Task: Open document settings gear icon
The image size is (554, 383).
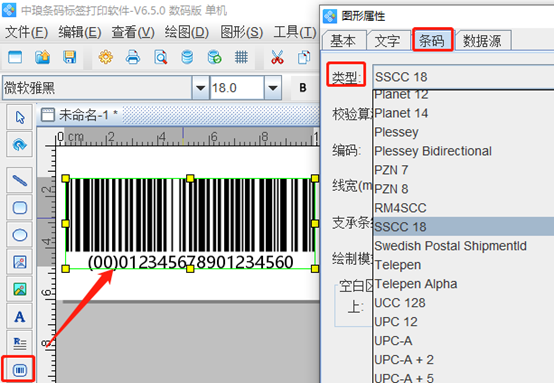Action: 106,57
